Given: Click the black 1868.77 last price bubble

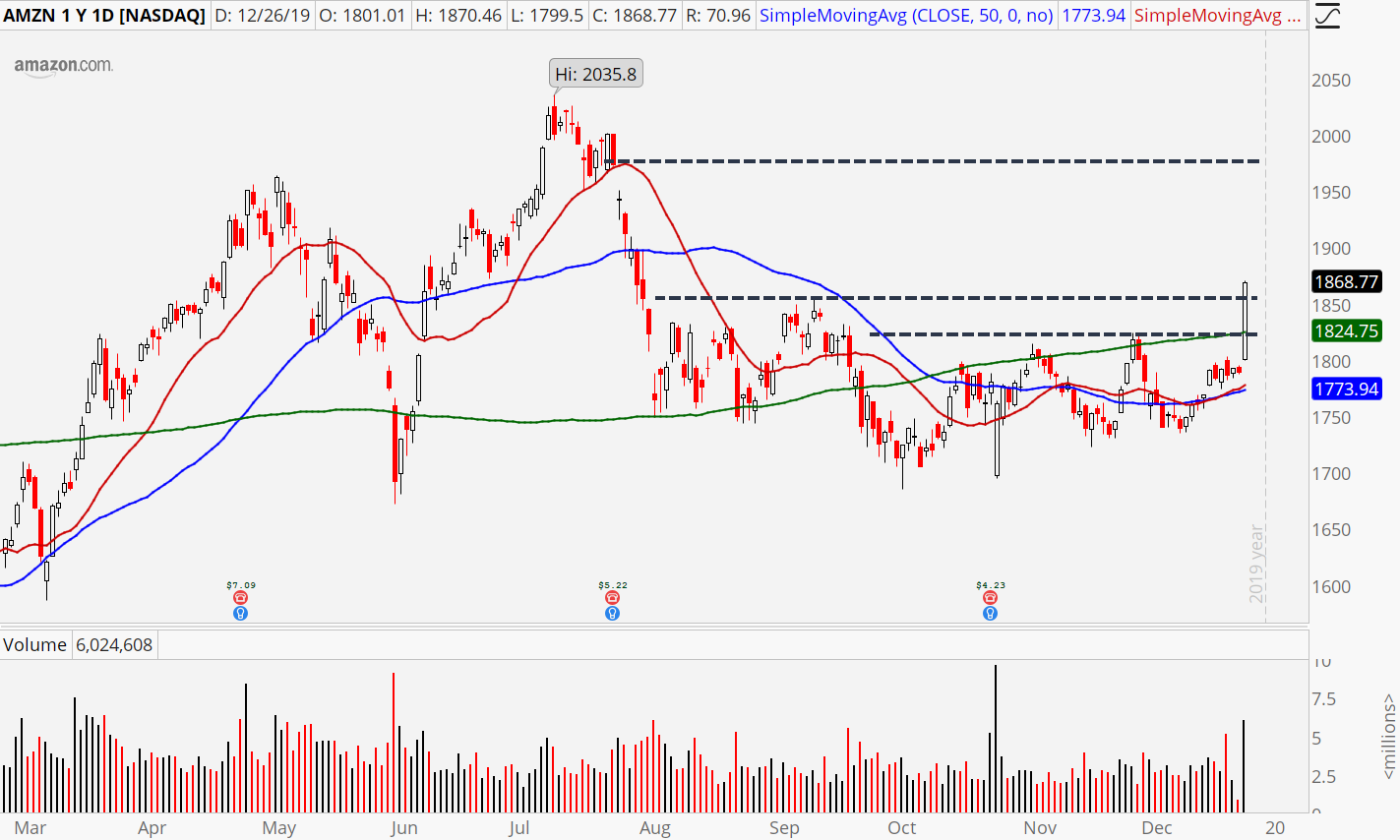Looking at the screenshot, I should tap(1347, 282).
